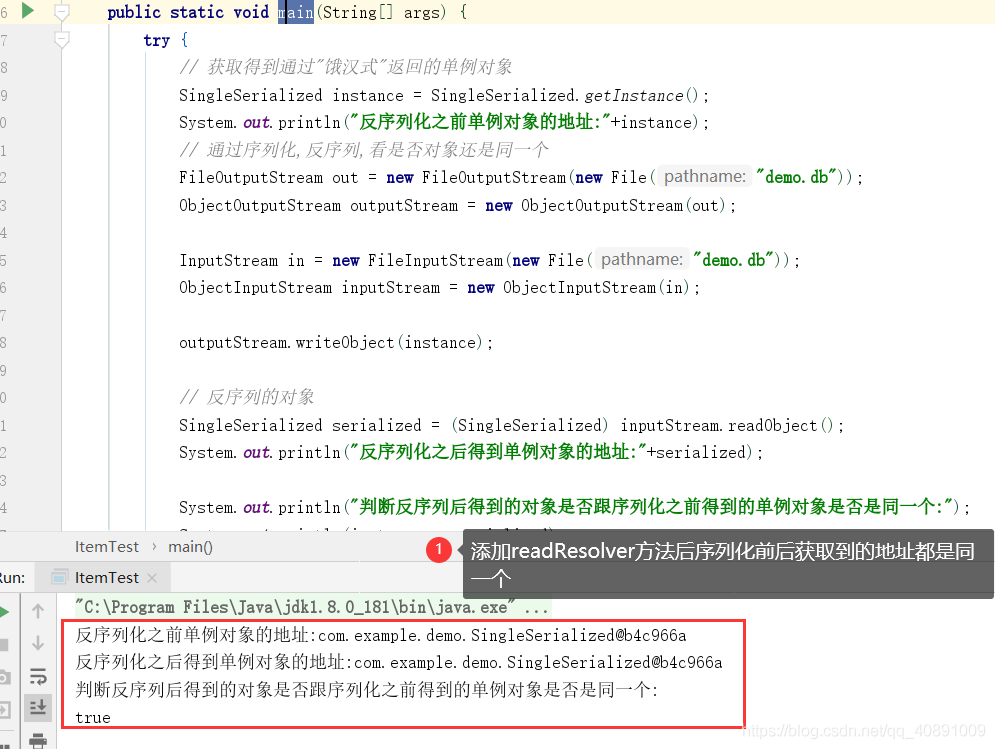Click the stop icon in Run panel
This screenshot has height=749, width=995.
[4, 645]
